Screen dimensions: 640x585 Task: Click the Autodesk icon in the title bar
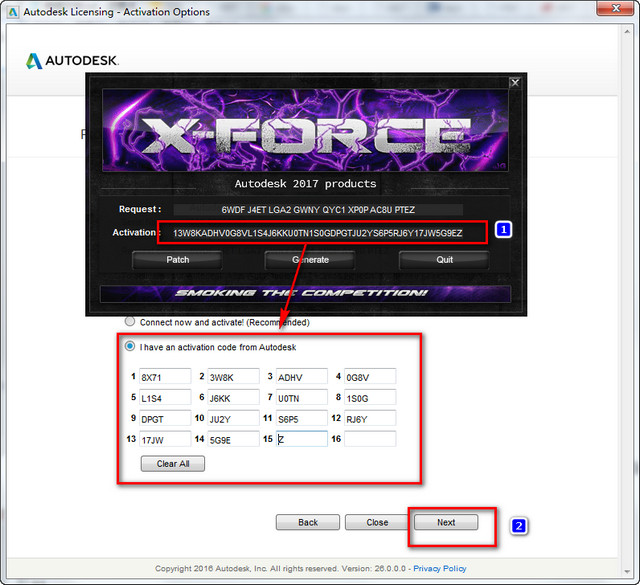pyautogui.click(x=13, y=12)
